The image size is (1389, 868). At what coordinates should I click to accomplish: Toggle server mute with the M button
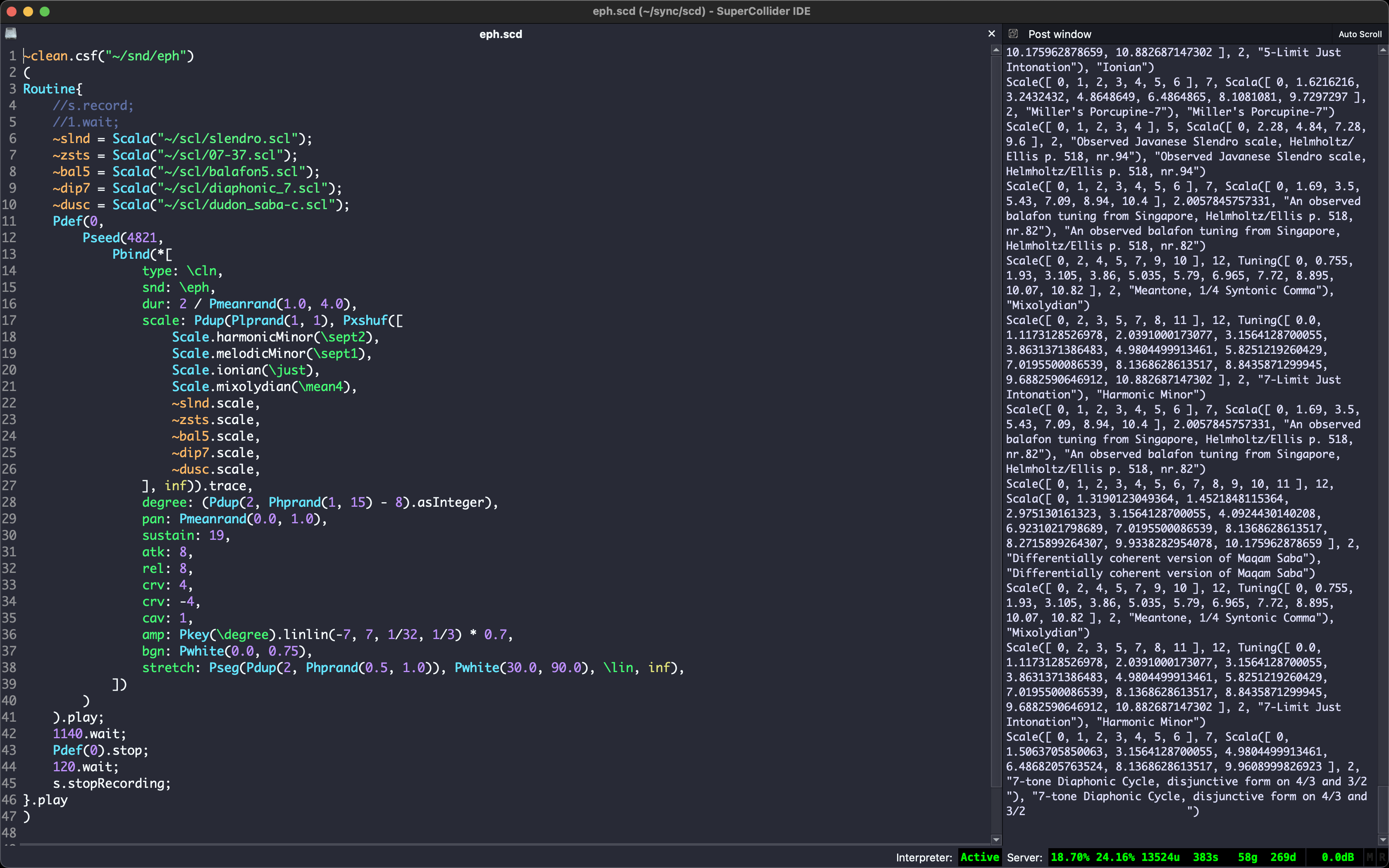click(1370, 857)
